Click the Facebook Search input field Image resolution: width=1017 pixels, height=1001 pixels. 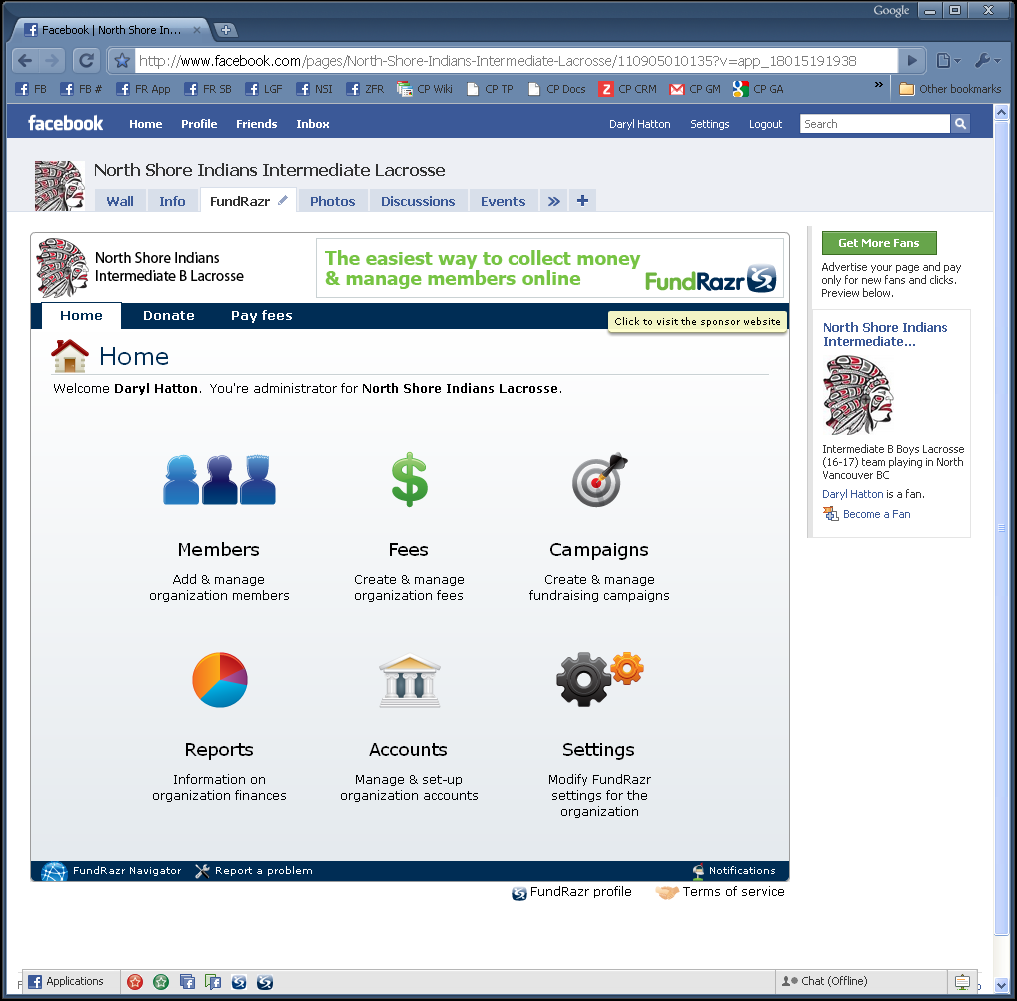coord(875,124)
